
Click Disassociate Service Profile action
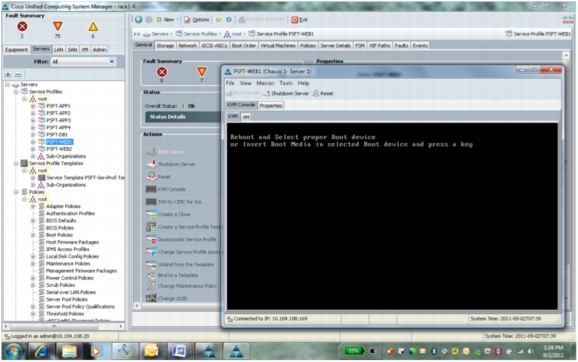(x=187, y=240)
